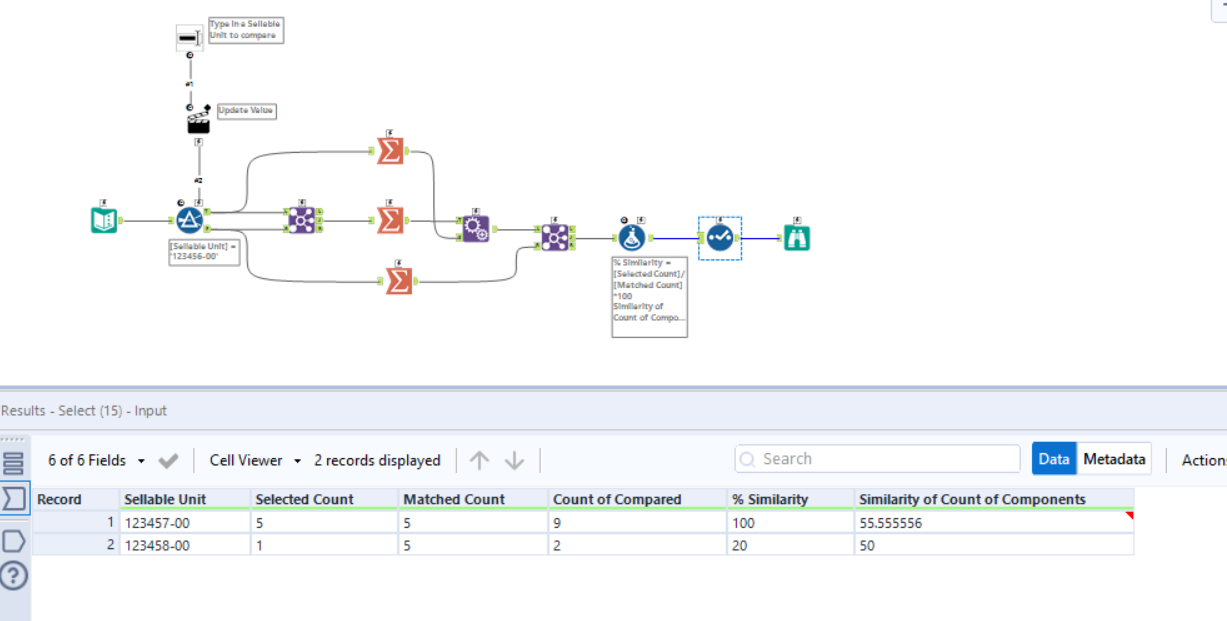The image size is (1227, 621).
Task: Click the purple Join tool after the Filter
Action: point(300,218)
